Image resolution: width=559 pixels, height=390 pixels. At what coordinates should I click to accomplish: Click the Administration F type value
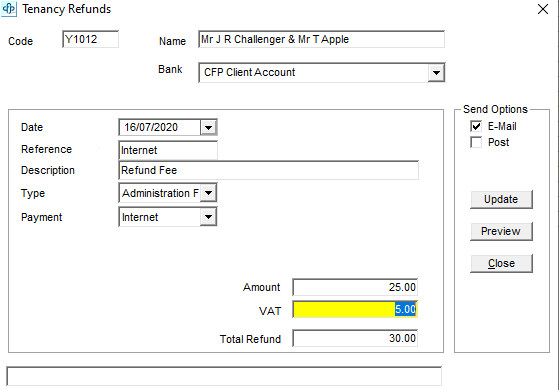coord(160,193)
